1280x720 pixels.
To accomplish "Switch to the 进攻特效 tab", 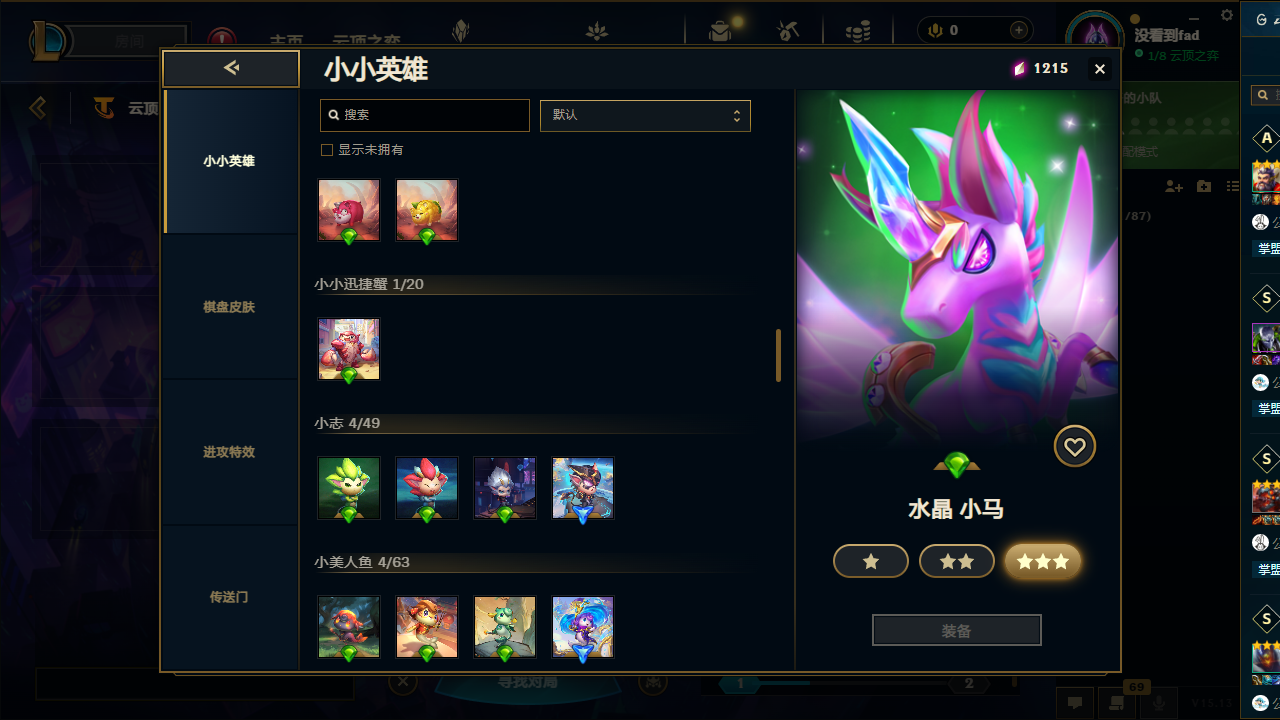I will tap(230, 452).
